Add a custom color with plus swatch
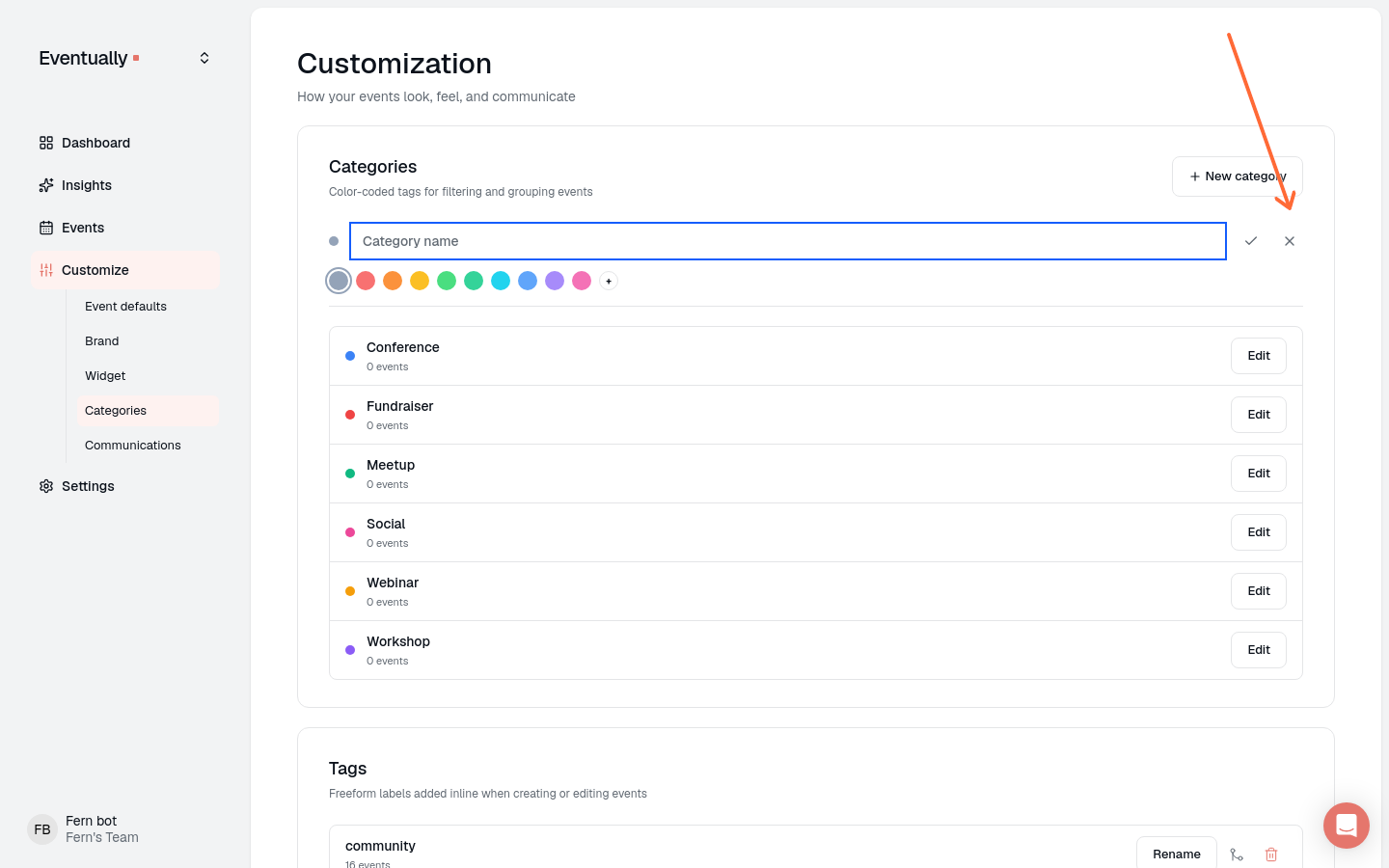The image size is (1389, 868). pyautogui.click(x=609, y=281)
